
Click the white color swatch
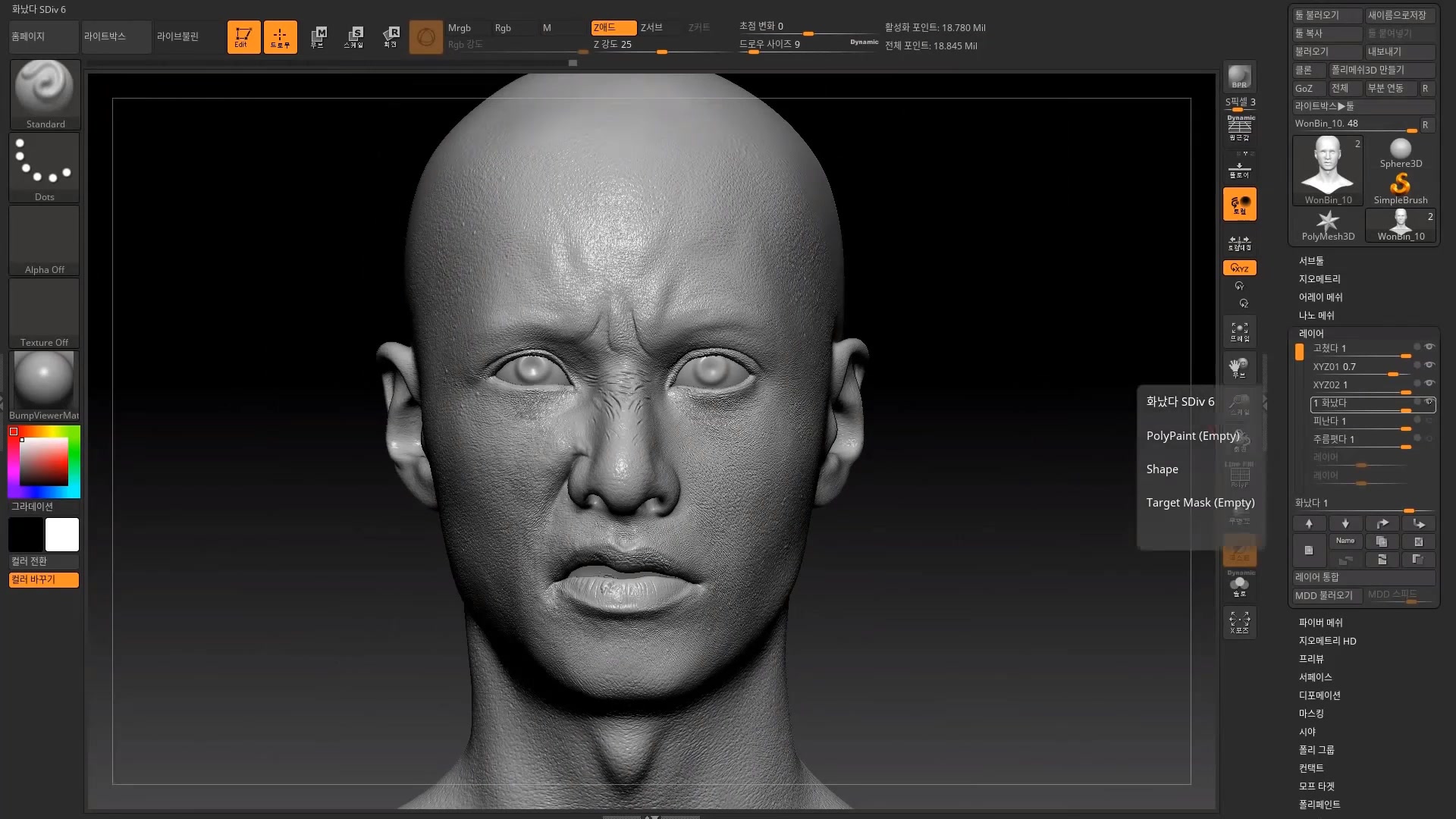(62, 535)
